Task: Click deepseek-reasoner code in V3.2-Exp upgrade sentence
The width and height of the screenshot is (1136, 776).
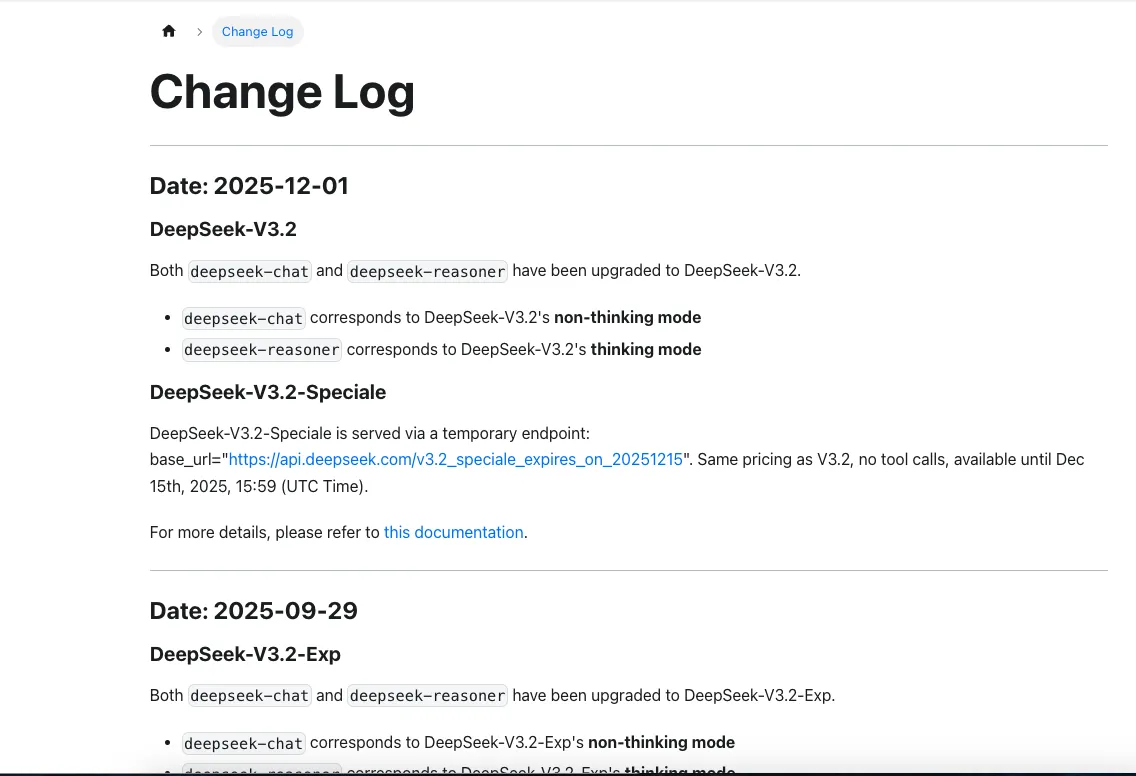Action: [x=428, y=696]
